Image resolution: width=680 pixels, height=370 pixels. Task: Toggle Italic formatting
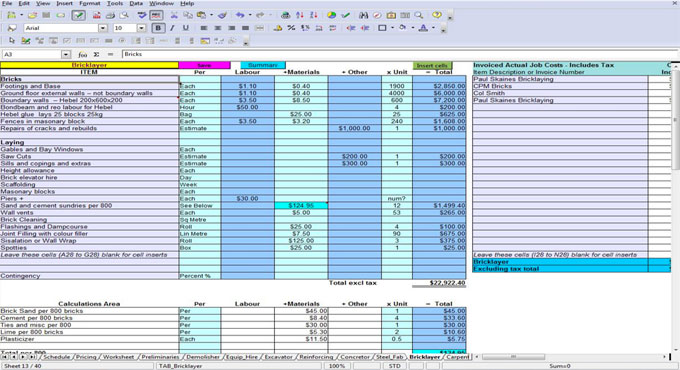pyautogui.click(x=172, y=28)
